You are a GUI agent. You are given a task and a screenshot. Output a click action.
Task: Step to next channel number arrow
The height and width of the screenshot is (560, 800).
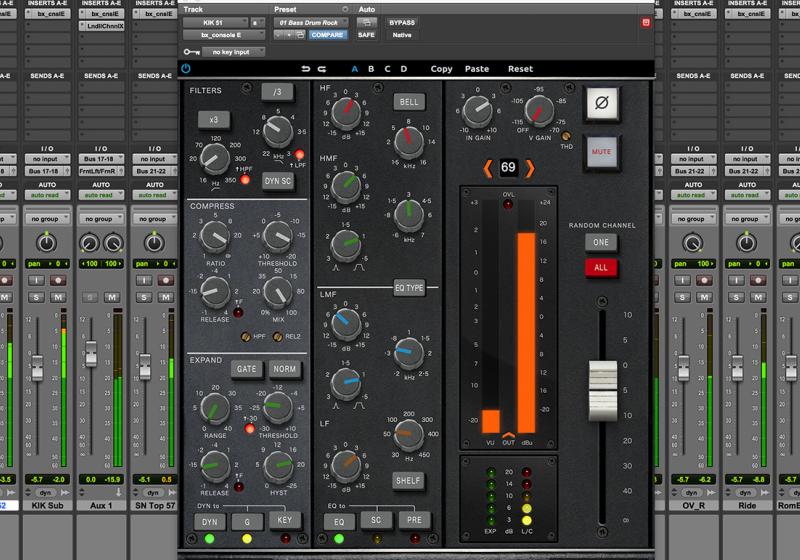tap(530, 168)
